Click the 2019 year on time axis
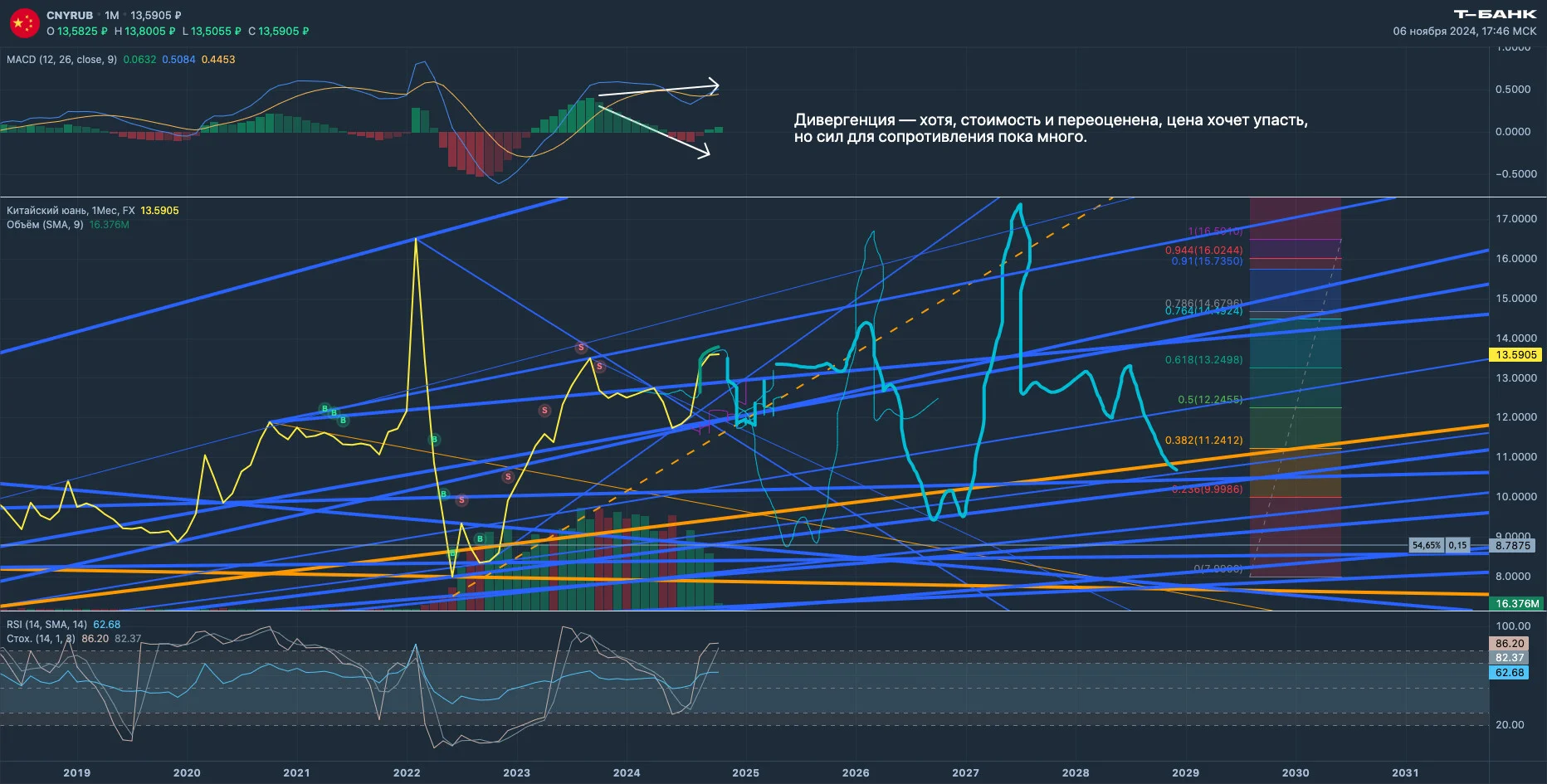 (x=77, y=772)
